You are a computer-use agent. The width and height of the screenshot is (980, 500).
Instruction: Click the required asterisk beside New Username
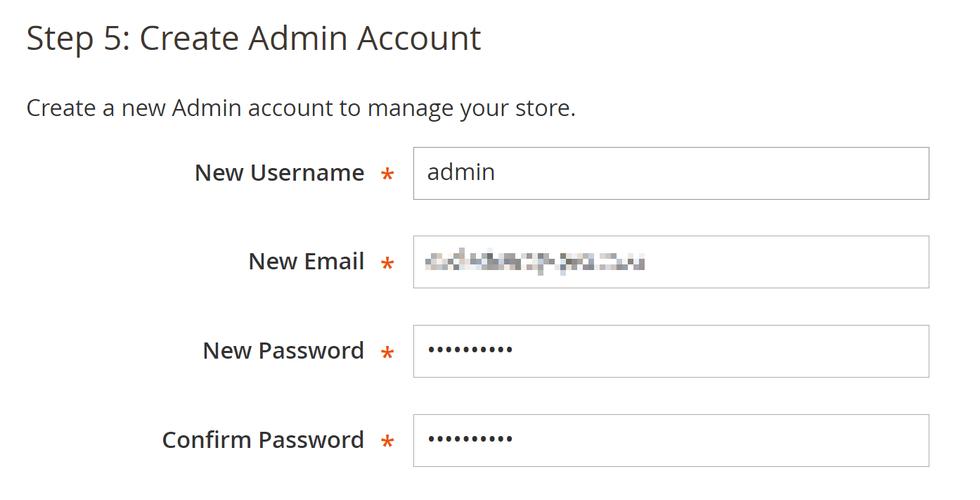387,176
